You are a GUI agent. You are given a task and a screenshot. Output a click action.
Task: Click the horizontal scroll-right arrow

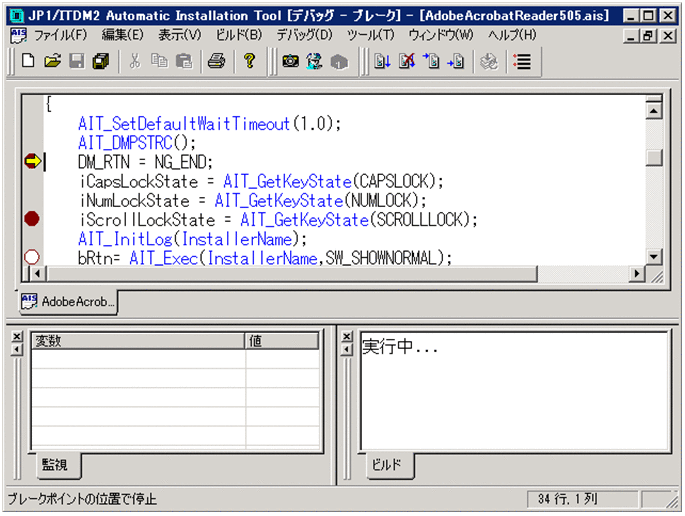coord(637,274)
